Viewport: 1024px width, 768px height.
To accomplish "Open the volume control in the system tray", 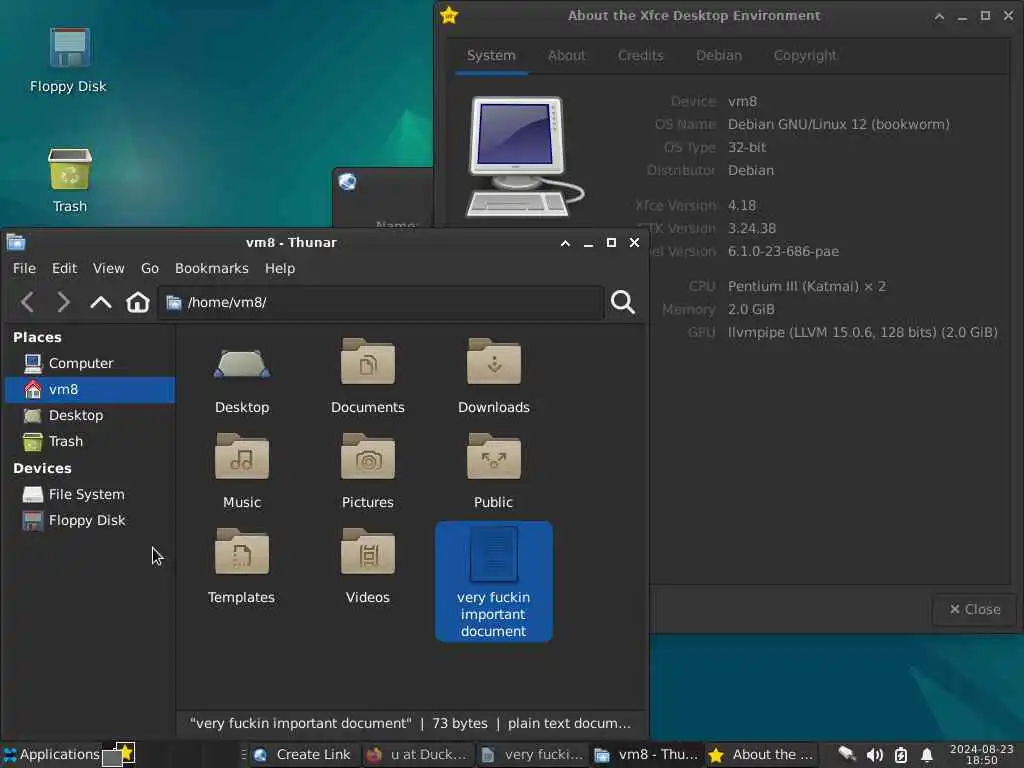I will click(874, 755).
